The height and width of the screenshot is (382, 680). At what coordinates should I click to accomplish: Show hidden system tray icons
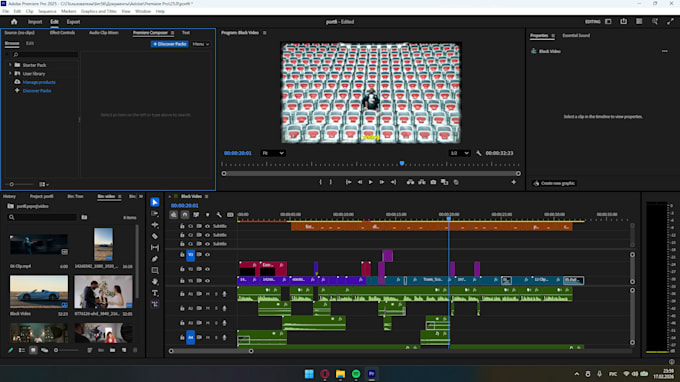click(576, 374)
